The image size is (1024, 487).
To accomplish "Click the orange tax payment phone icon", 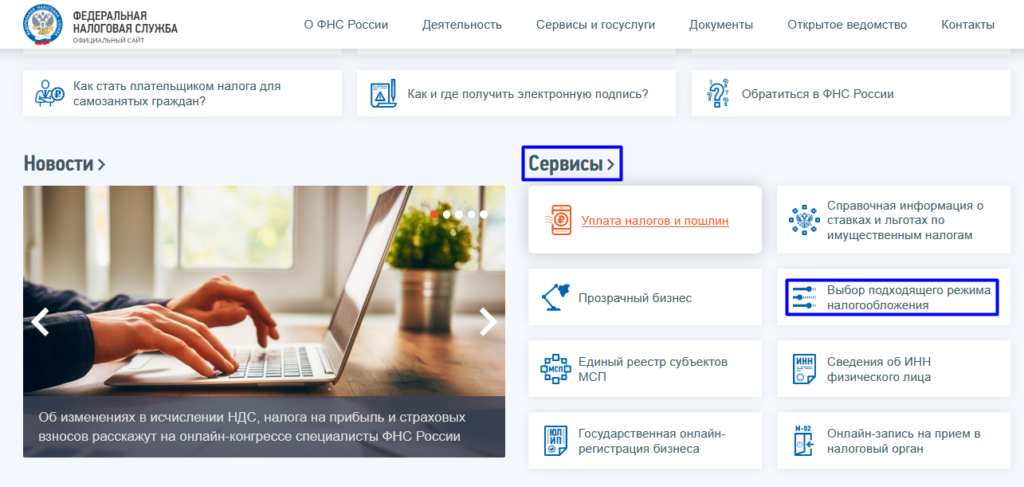I will [x=558, y=221].
